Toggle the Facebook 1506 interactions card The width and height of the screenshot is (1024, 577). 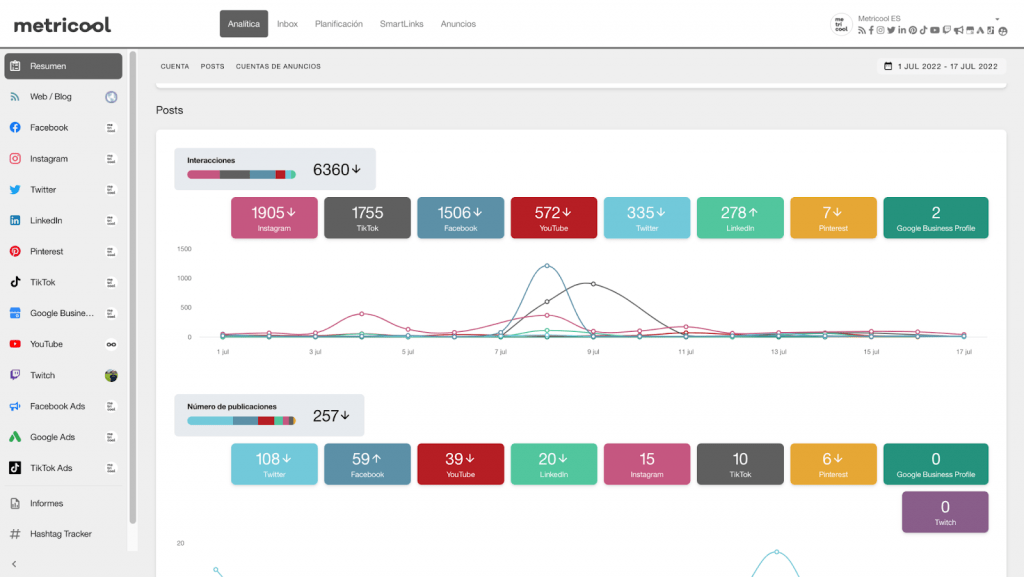[460, 218]
